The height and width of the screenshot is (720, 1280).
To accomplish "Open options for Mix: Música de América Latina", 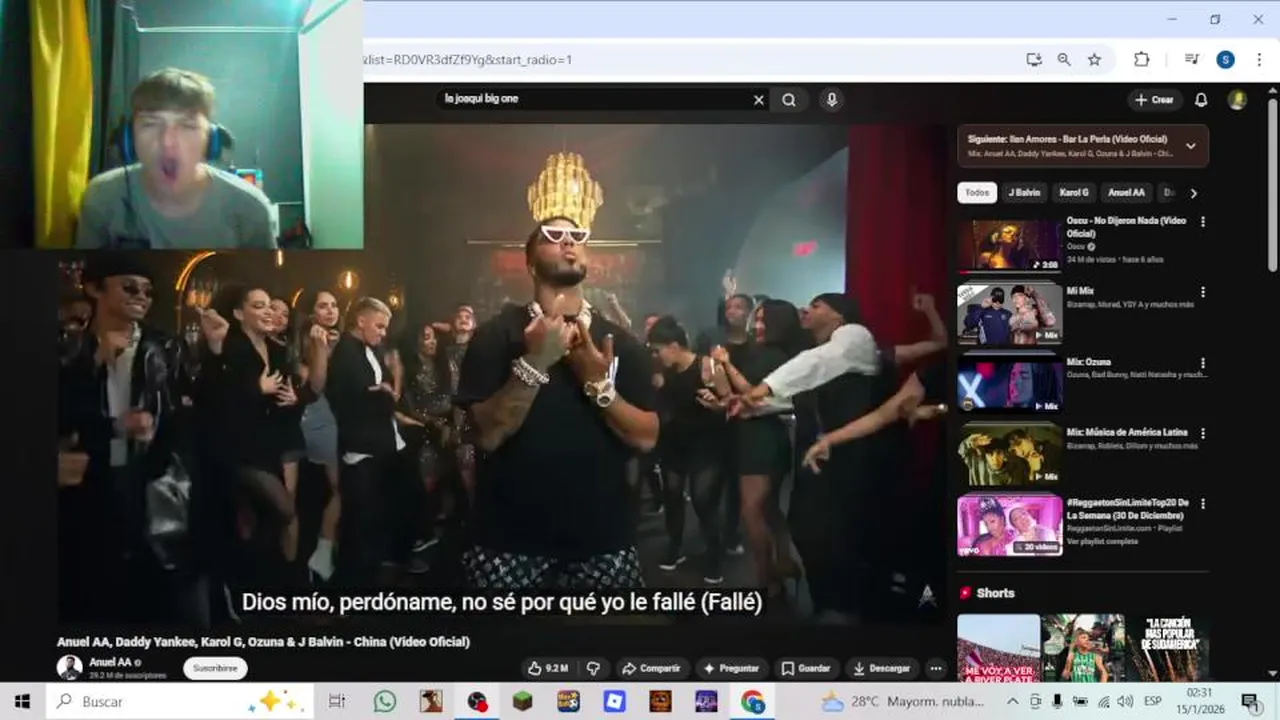I will (x=1203, y=434).
